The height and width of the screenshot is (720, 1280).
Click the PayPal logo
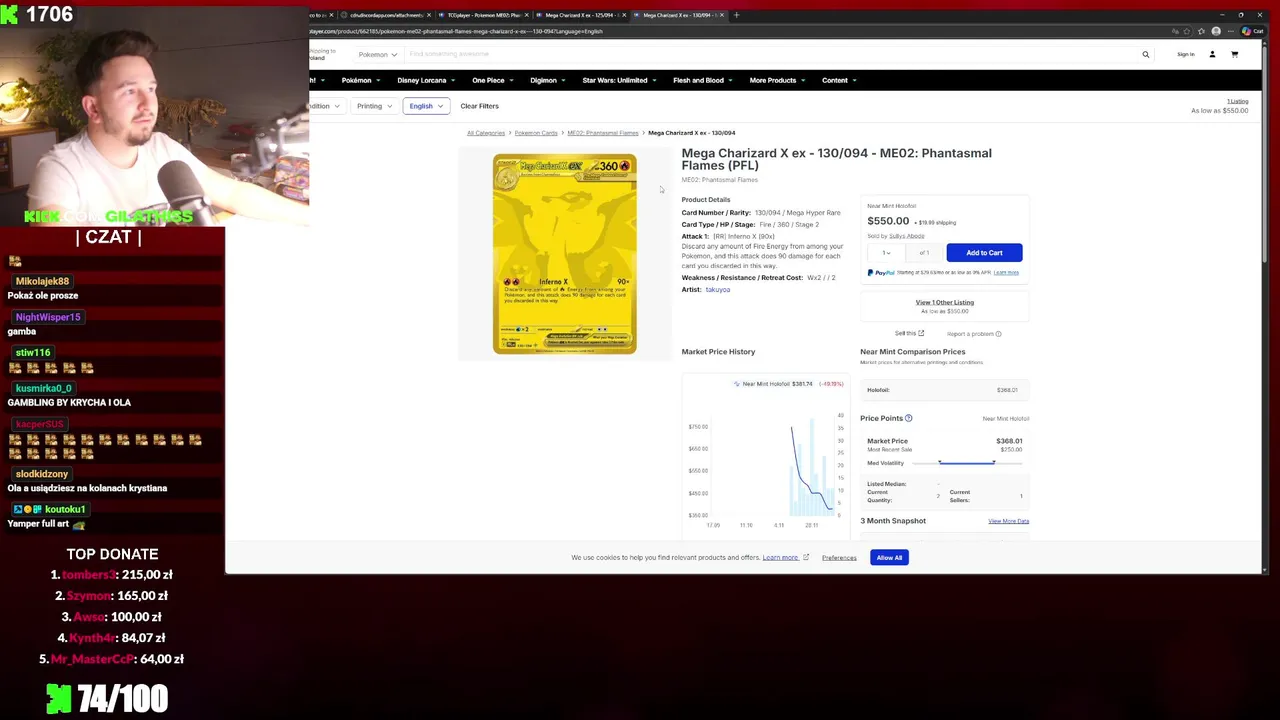(881, 272)
